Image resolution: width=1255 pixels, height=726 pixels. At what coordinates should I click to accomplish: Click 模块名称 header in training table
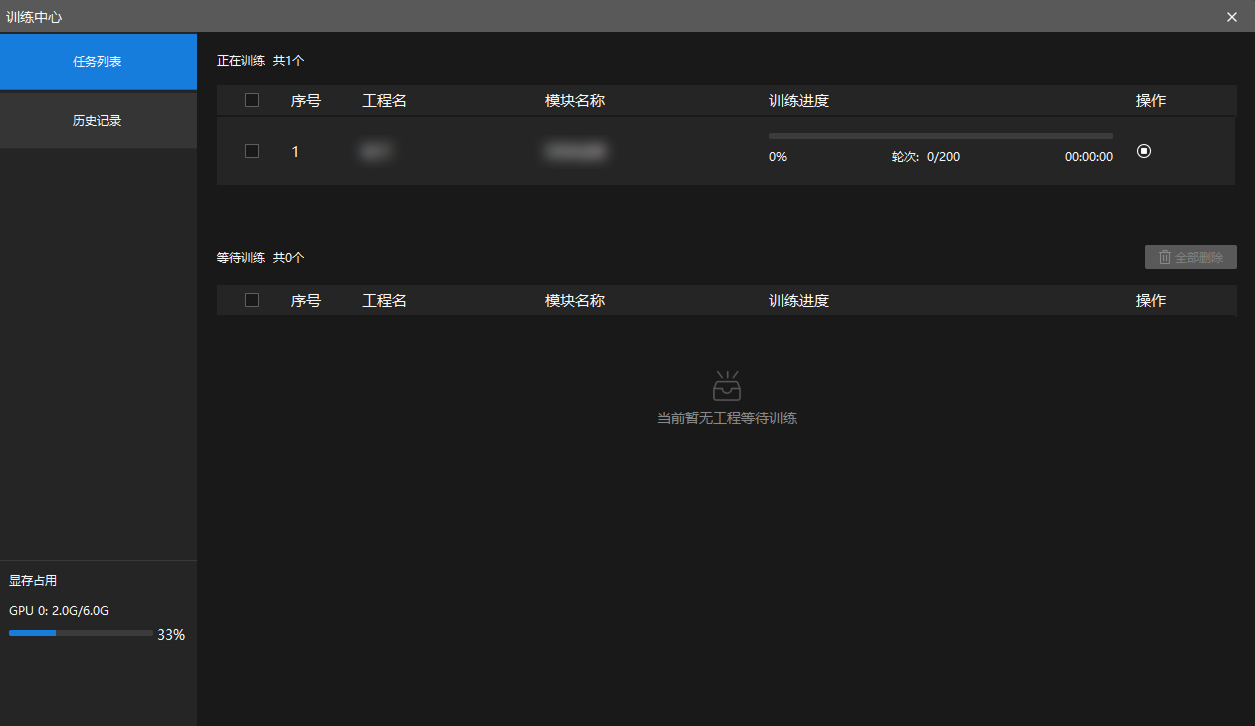[575, 100]
